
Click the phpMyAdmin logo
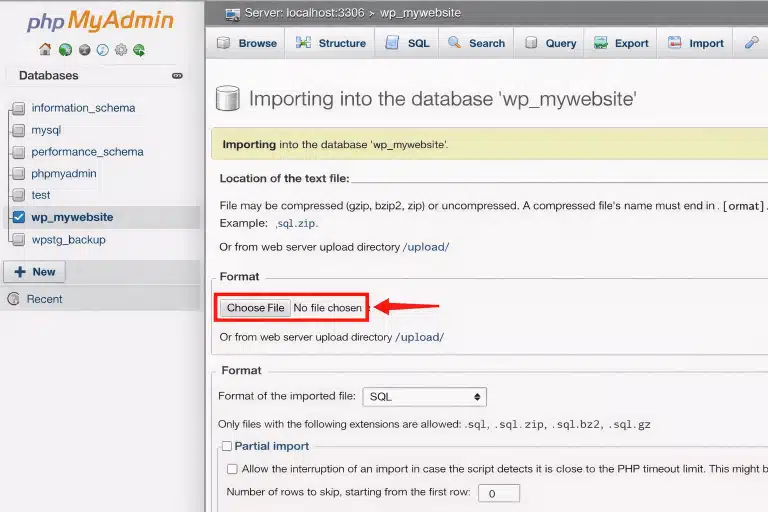[100, 21]
